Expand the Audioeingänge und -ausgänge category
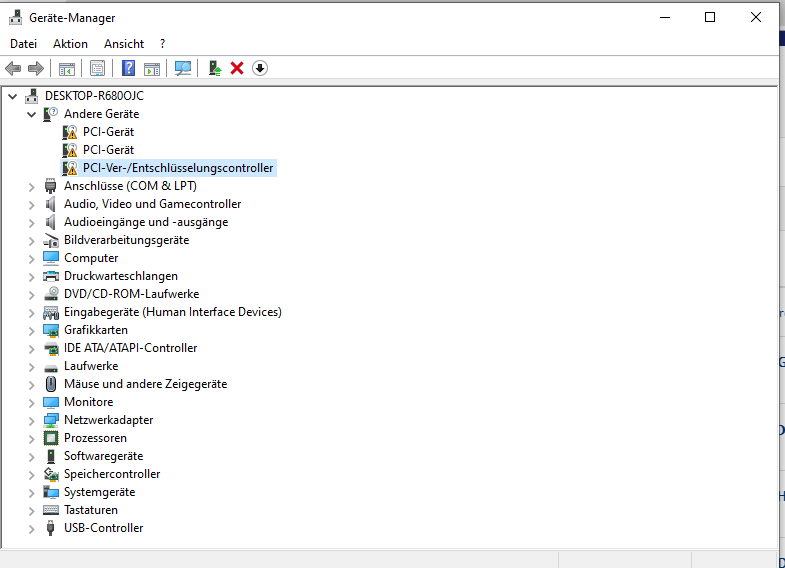 (32, 223)
